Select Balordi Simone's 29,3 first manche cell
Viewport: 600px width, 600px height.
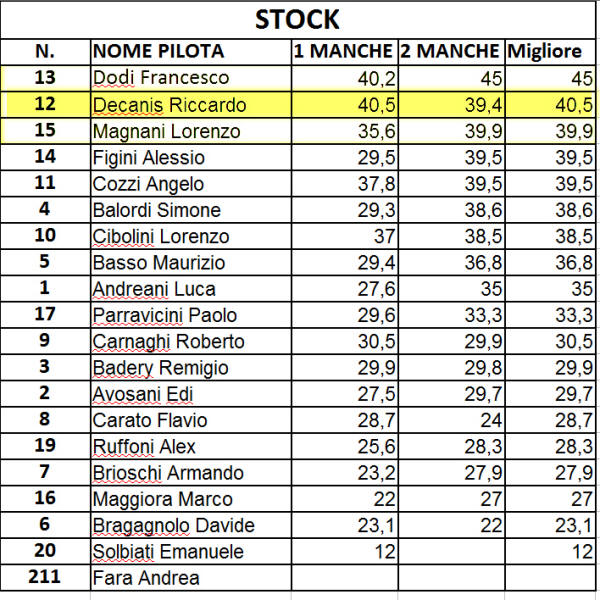(344, 210)
